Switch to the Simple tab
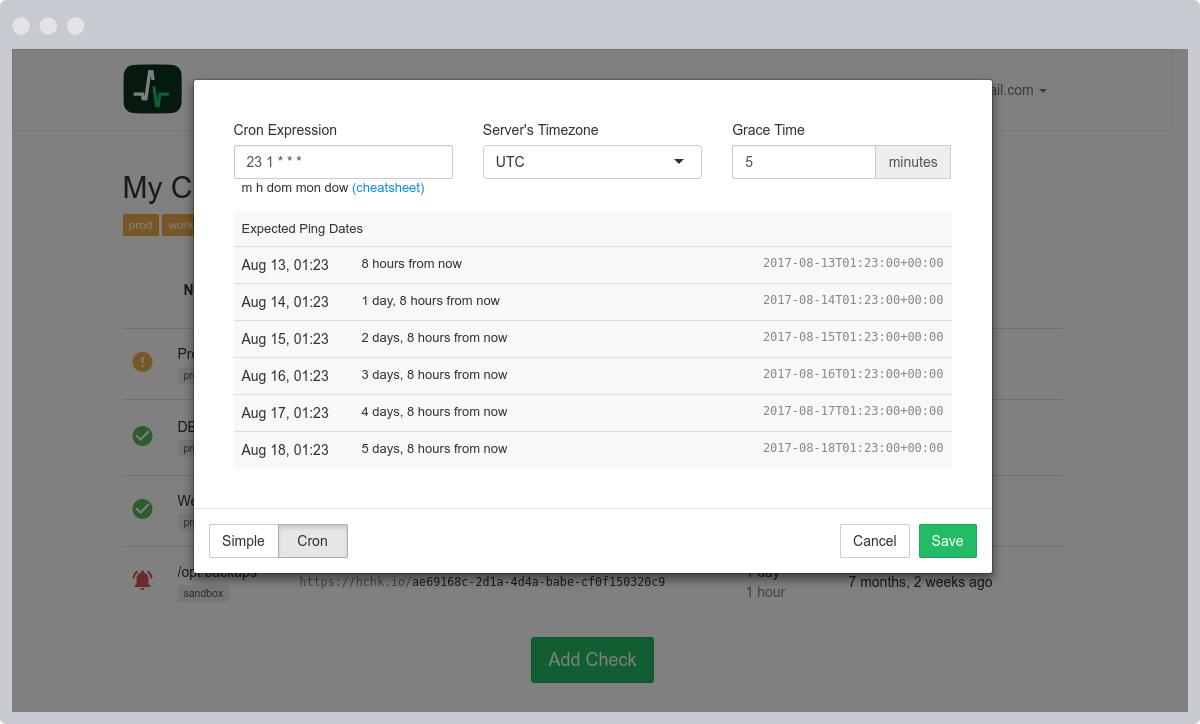This screenshot has width=1200, height=724. tap(243, 541)
